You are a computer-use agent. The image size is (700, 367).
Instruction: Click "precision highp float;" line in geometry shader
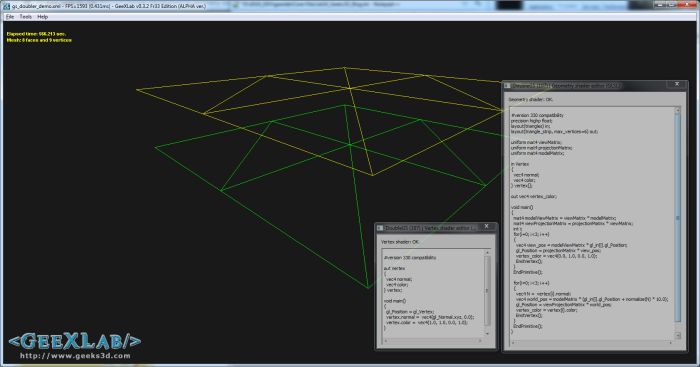coord(532,121)
